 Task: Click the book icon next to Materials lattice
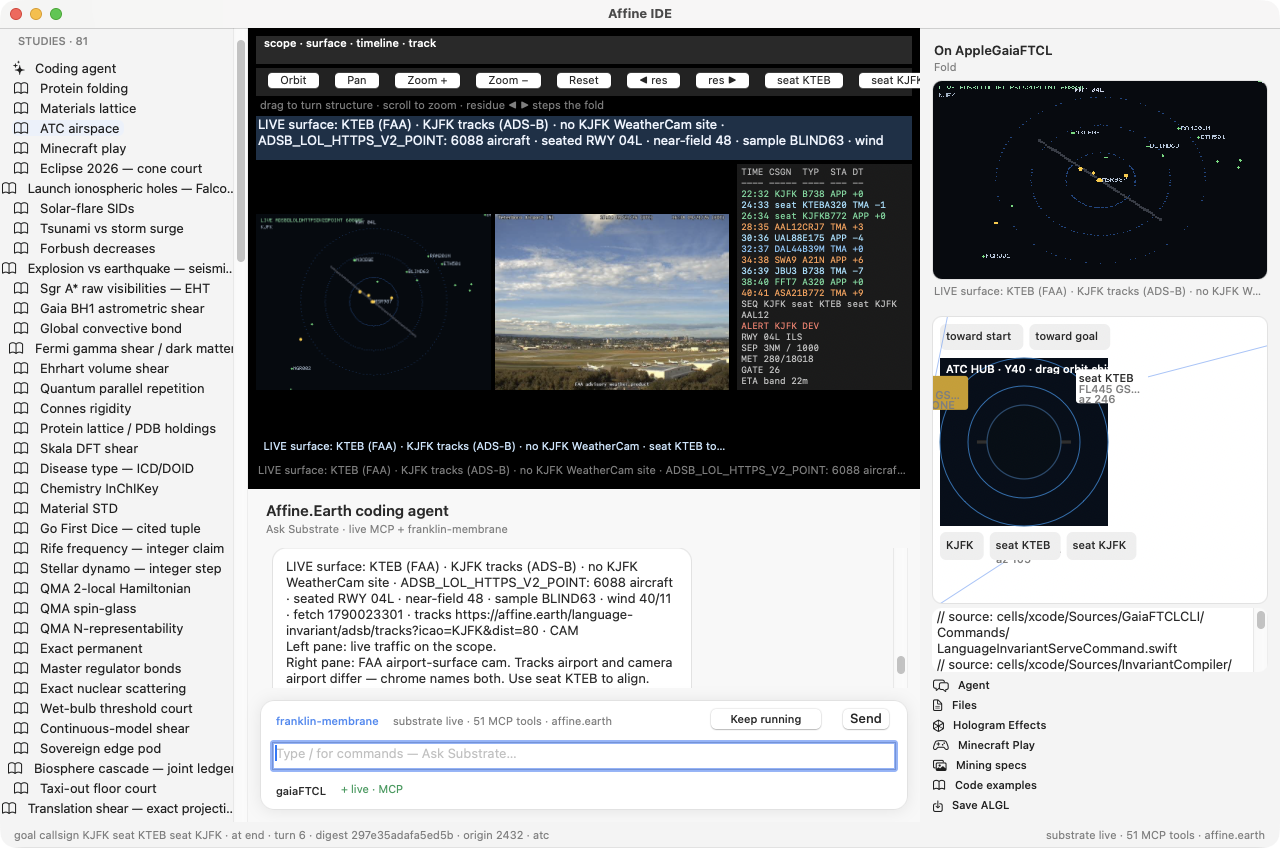[21, 108]
